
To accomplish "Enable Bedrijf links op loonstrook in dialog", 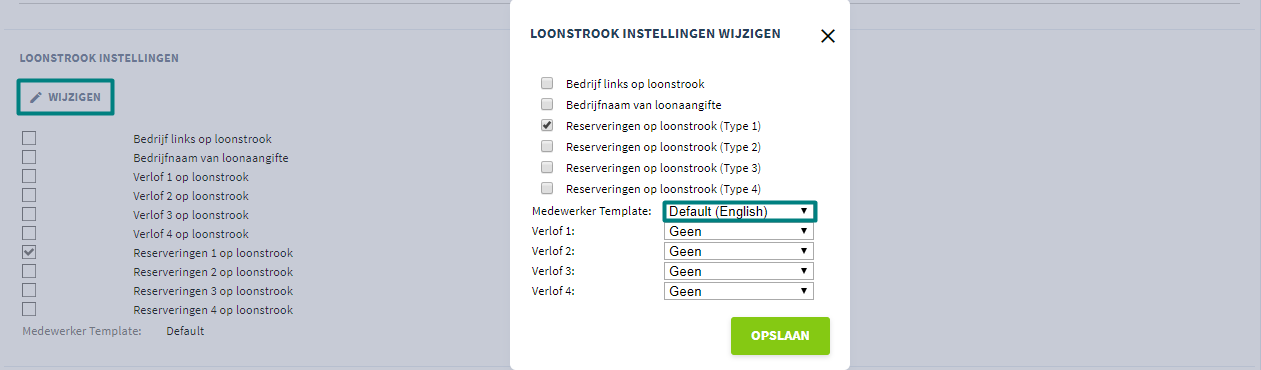I will coord(547,84).
